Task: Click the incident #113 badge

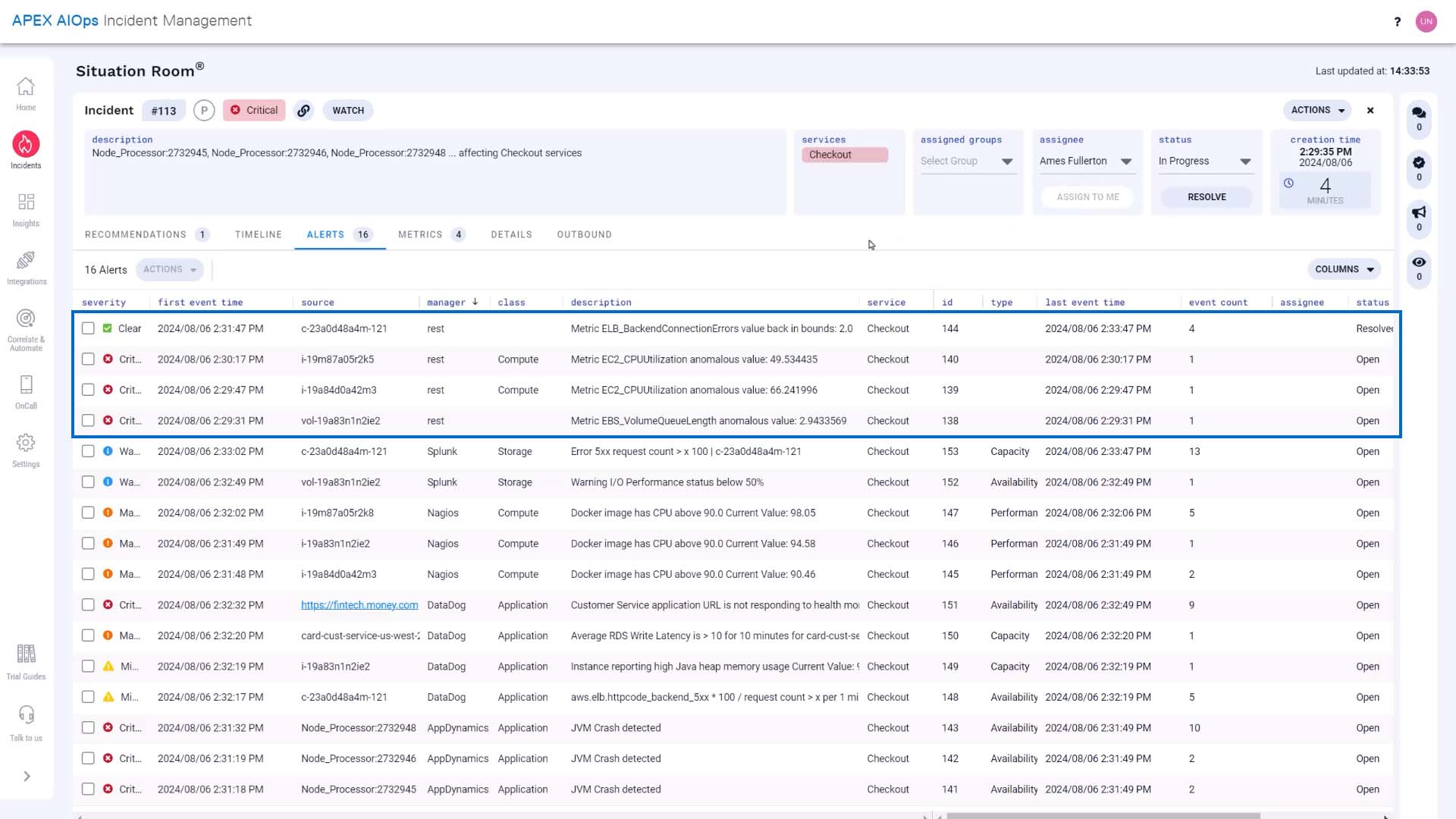Action: tap(163, 111)
